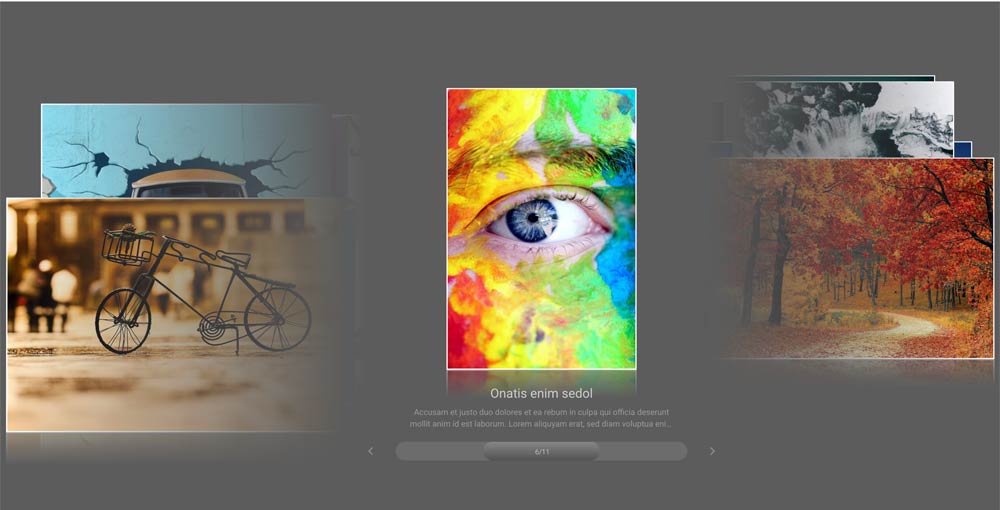This screenshot has height=510, width=1000.
Task: Click the slider track right of the handle
Action: [x=643, y=451]
